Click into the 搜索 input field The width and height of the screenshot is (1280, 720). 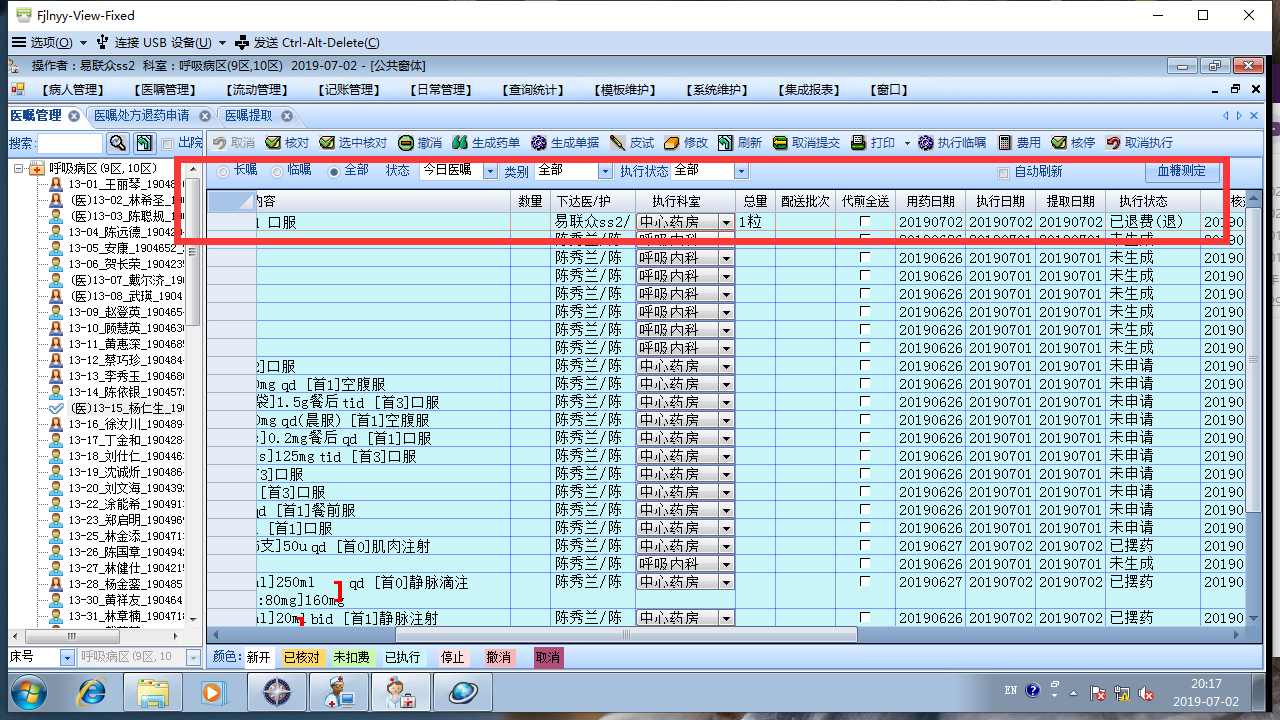(x=69, y=143)
